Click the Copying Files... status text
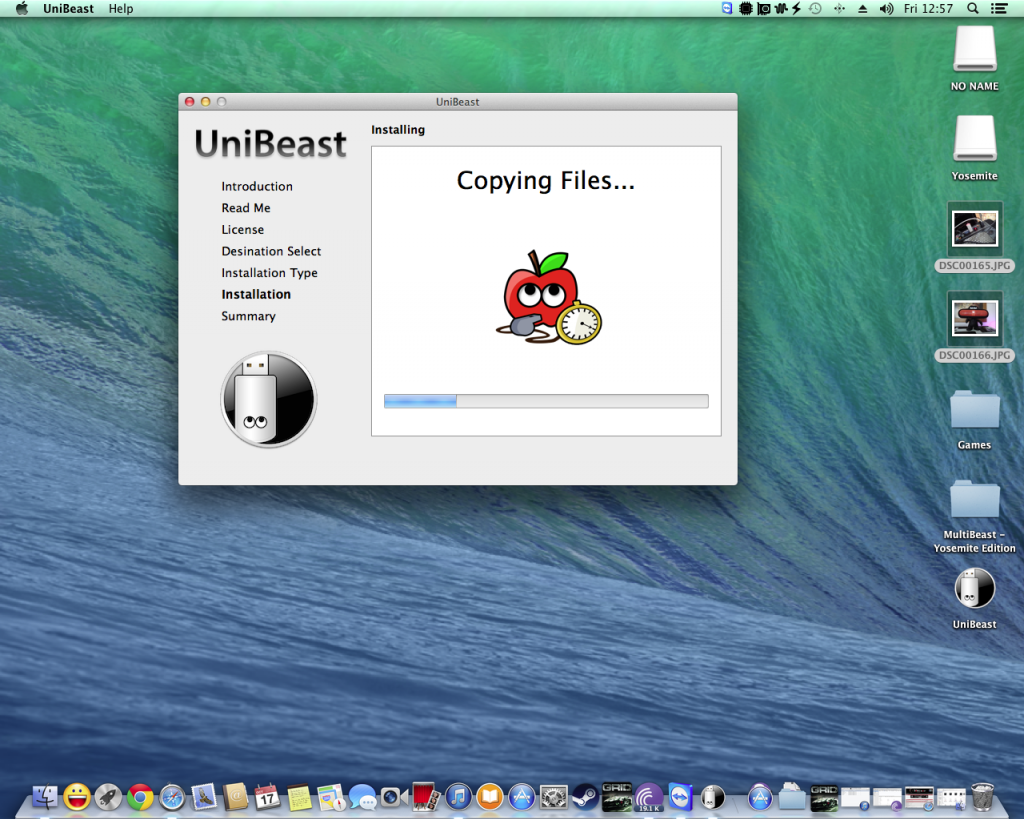Screen dimensions: 1024x819 click(545, 180)
